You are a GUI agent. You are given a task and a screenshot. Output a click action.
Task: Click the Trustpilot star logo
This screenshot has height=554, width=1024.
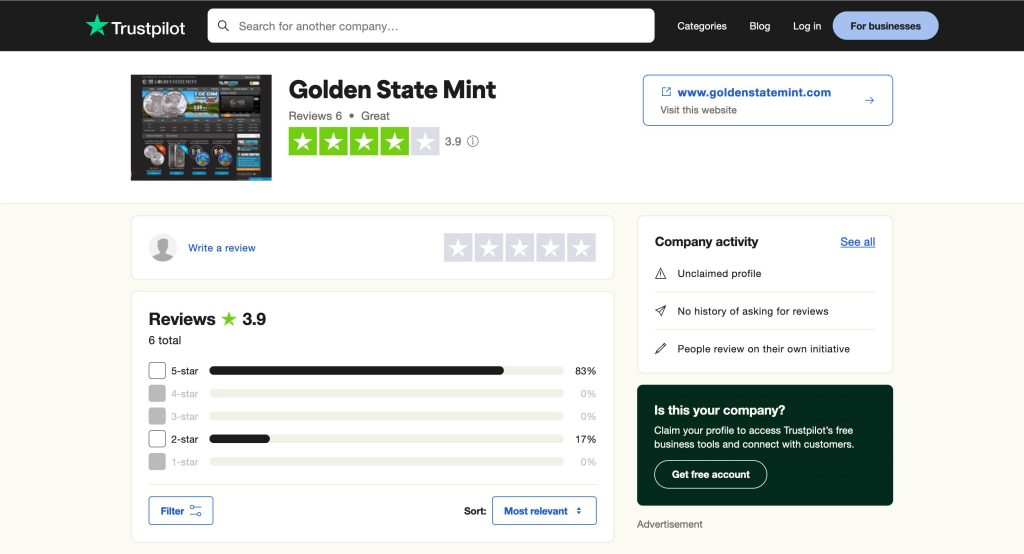click(97, 26)
